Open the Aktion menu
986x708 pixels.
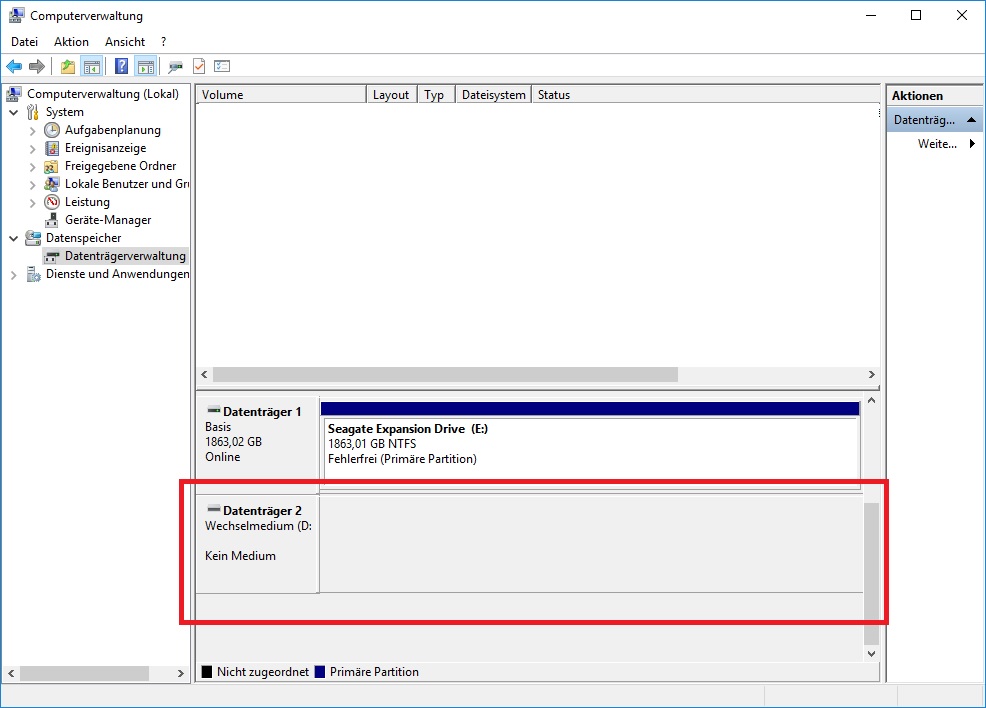coord(71,41)
